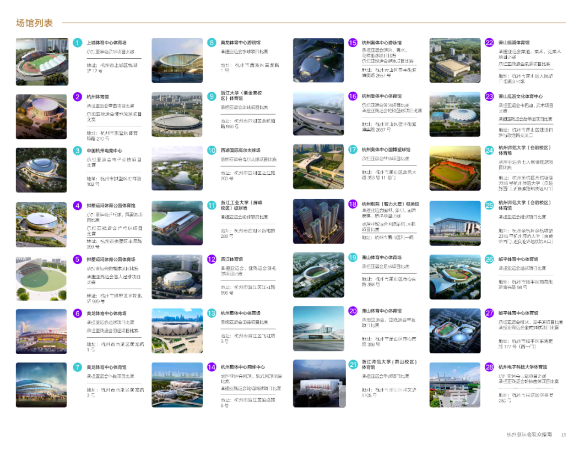Image resolution: width=581 pixels, height=454 pixels.
Task: Click the teal number 17 badge
Action: click(x=353, y=149)
